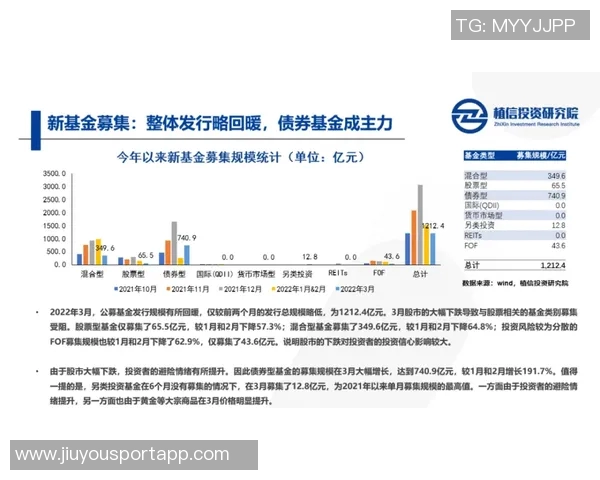Click chart data label 740.9
Viewport: 600px width, 480px height.
click(x=186, y=238)
